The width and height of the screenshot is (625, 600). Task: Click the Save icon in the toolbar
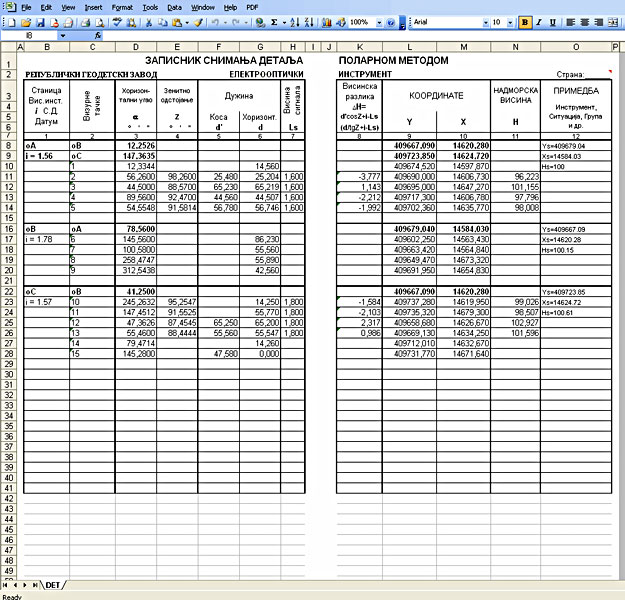click(x=39, y=21)
